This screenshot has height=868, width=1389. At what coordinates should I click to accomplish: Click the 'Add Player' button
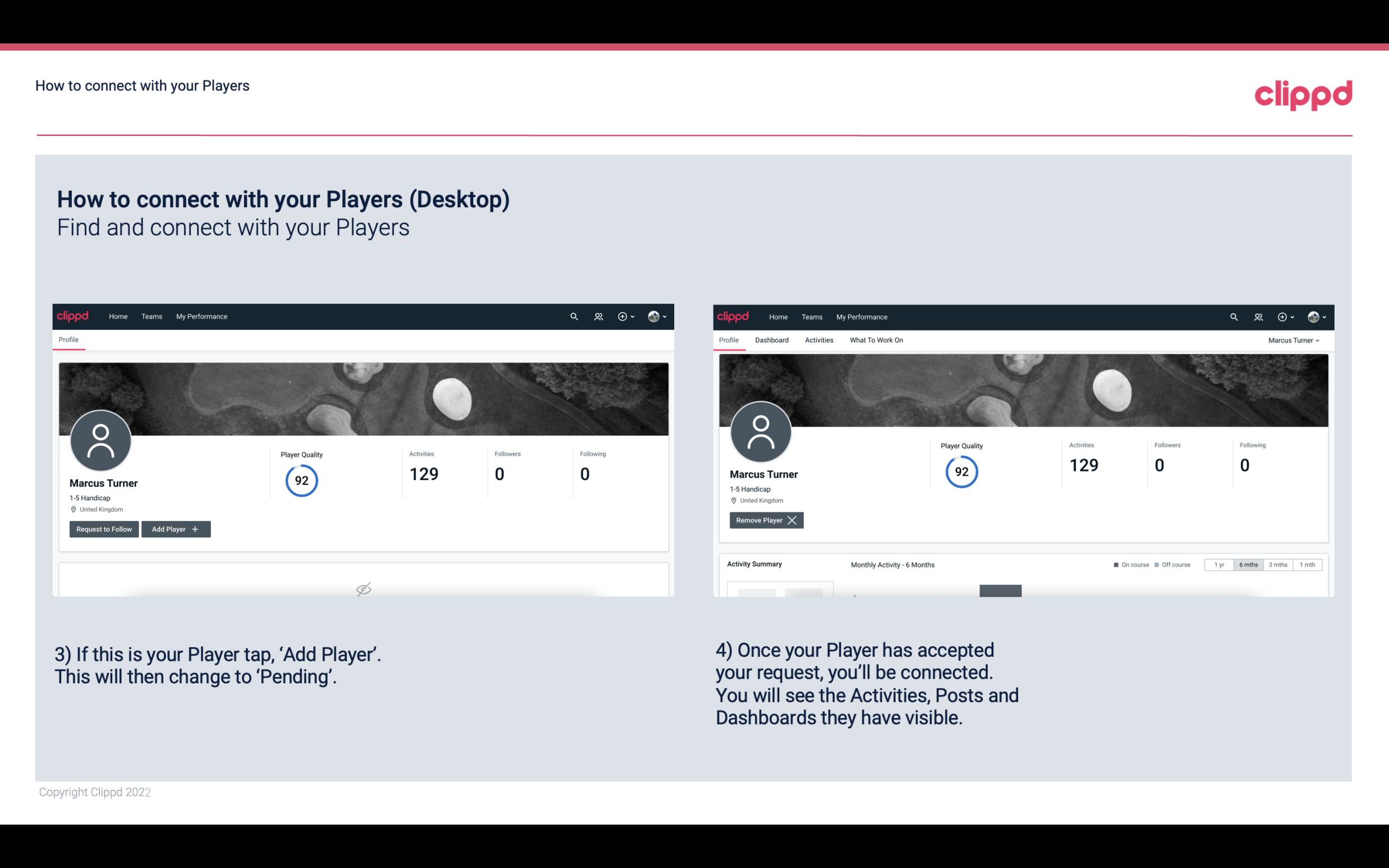[175, 528]
